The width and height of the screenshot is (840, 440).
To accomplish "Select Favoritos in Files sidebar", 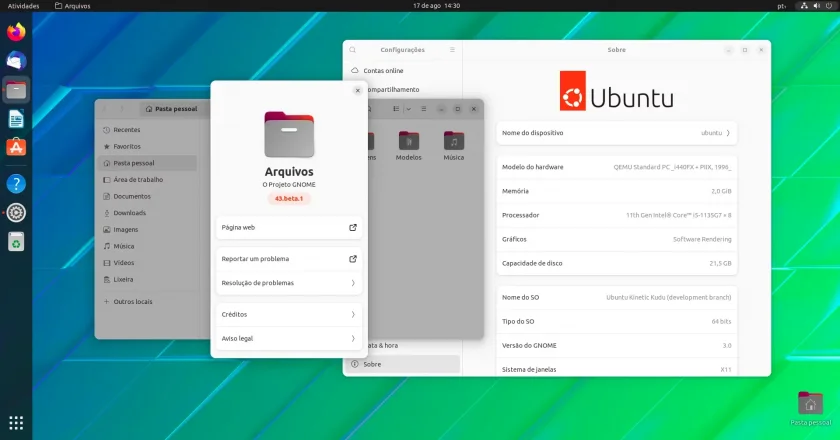I will (148, 146).
